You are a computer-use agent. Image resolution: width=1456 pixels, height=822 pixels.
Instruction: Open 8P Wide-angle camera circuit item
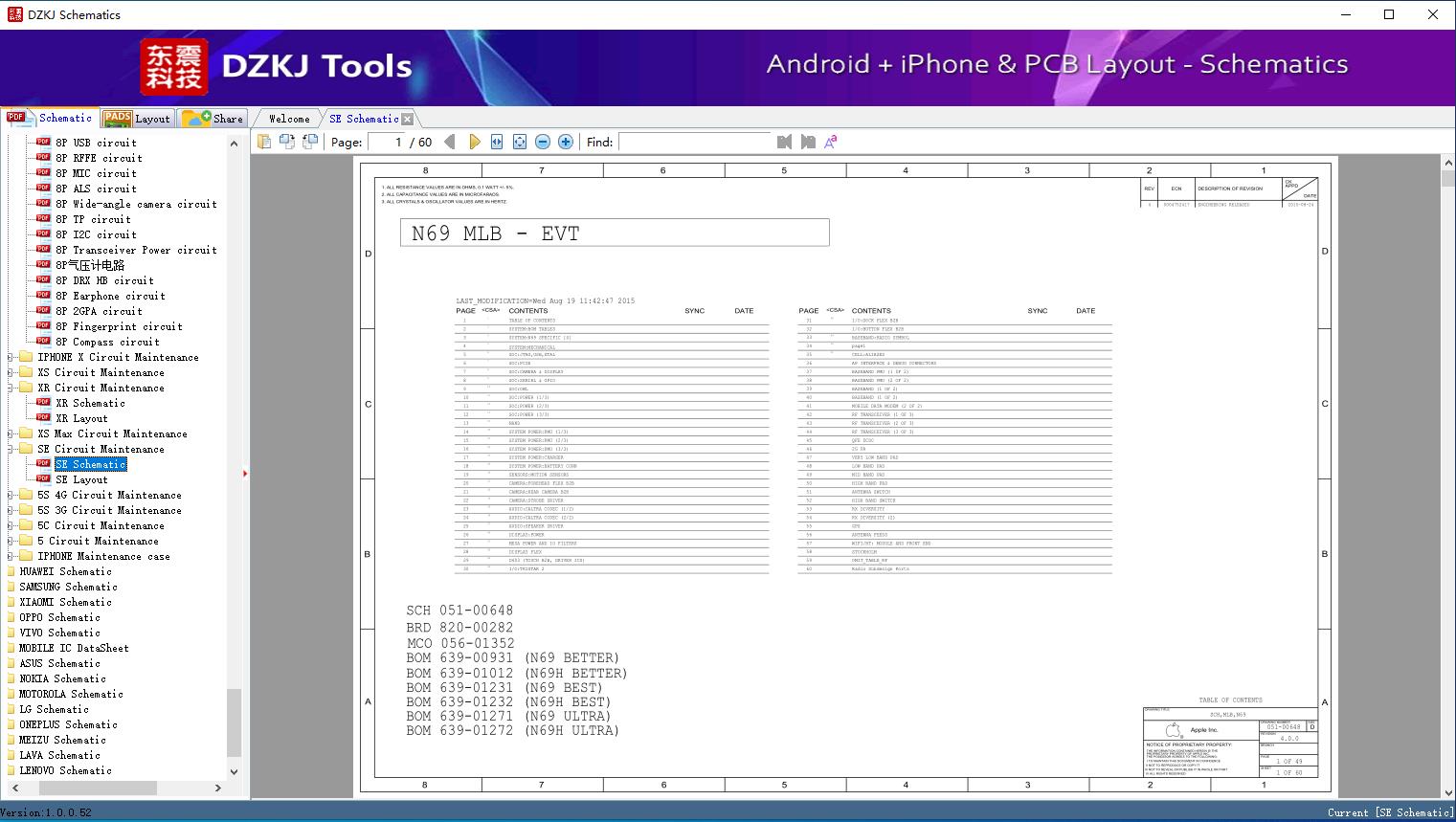pyautogui.click(x=136, y=204)
